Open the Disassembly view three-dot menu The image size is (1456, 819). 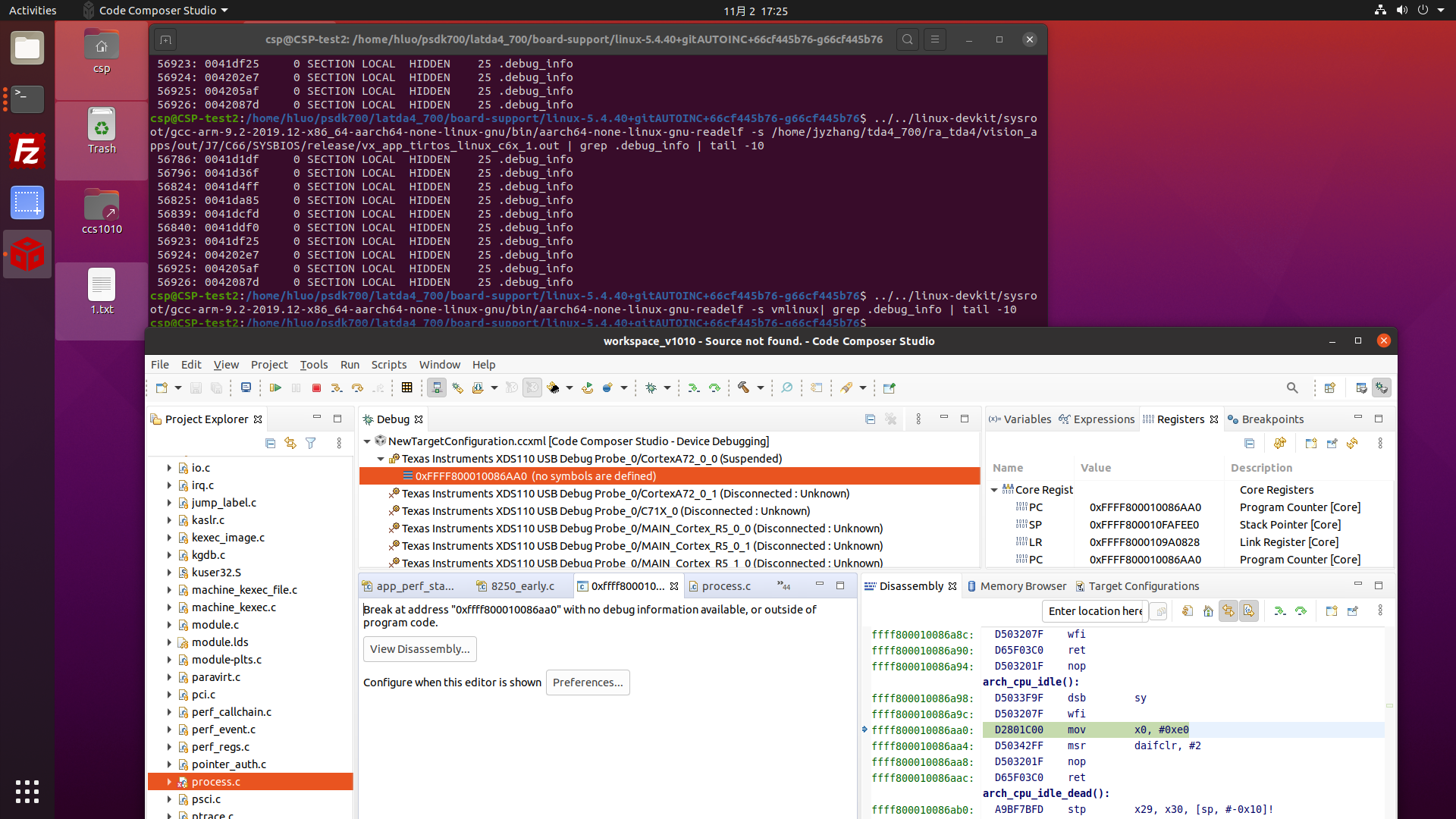[x=1380, y=610]
